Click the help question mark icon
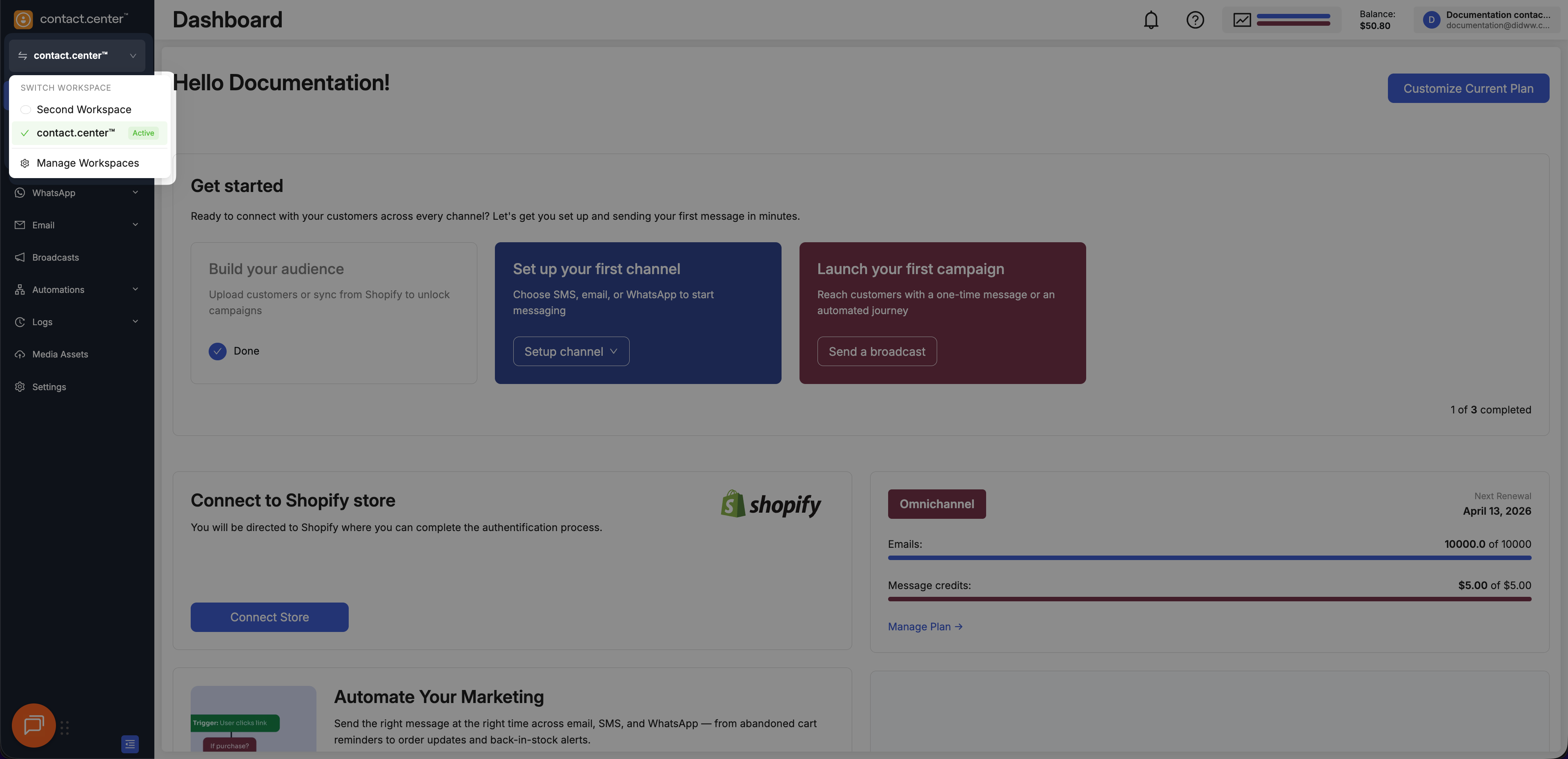The height and width of the screenshot is (759, 1568). [1195, 20]
